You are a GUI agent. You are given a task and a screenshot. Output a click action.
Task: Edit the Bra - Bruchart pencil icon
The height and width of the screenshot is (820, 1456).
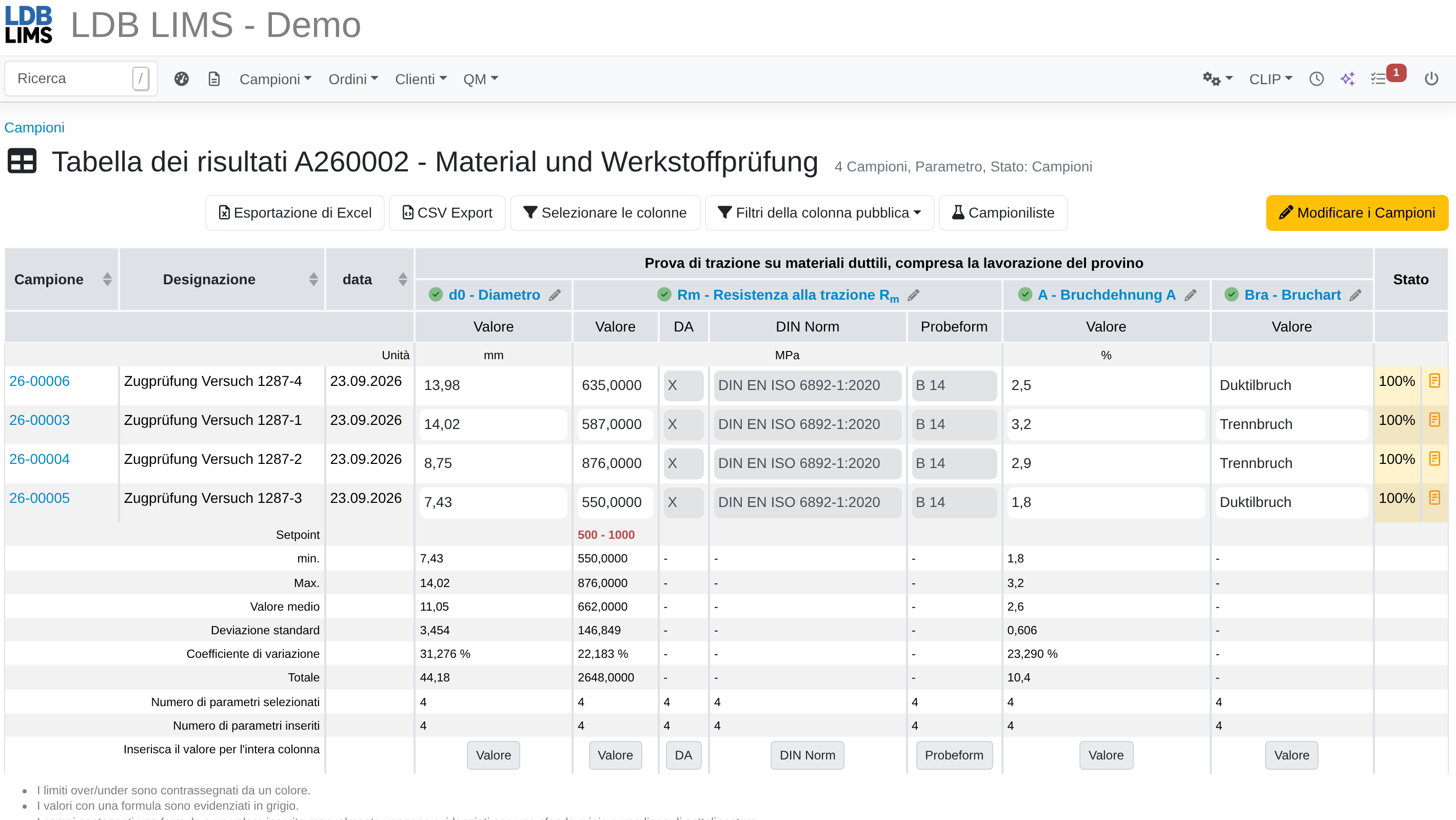pyautogui.click(x=1355, y=295)
